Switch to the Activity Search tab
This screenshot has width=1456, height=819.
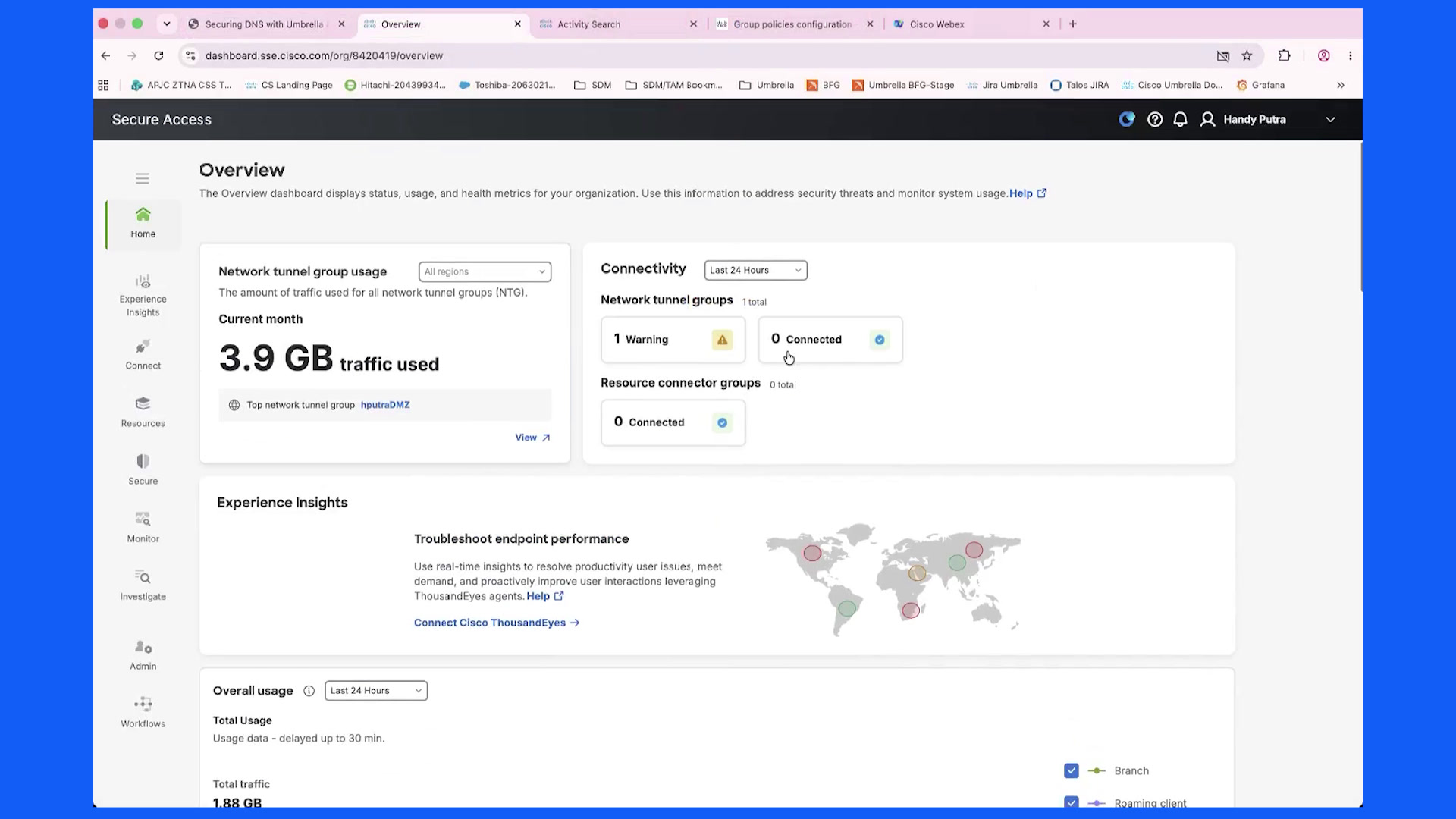(588, 24)
